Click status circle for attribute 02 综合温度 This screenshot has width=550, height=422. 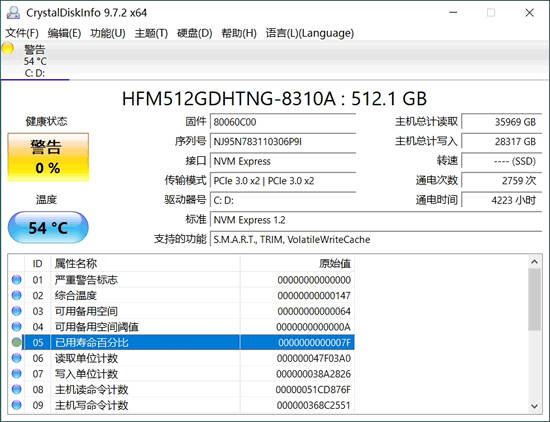tap(16, 295)
